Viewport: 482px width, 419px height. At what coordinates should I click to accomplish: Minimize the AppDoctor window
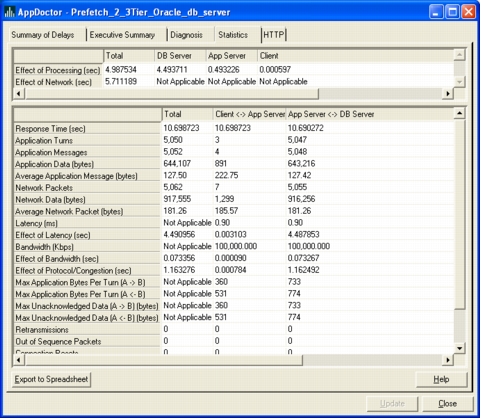coord(436,12)
